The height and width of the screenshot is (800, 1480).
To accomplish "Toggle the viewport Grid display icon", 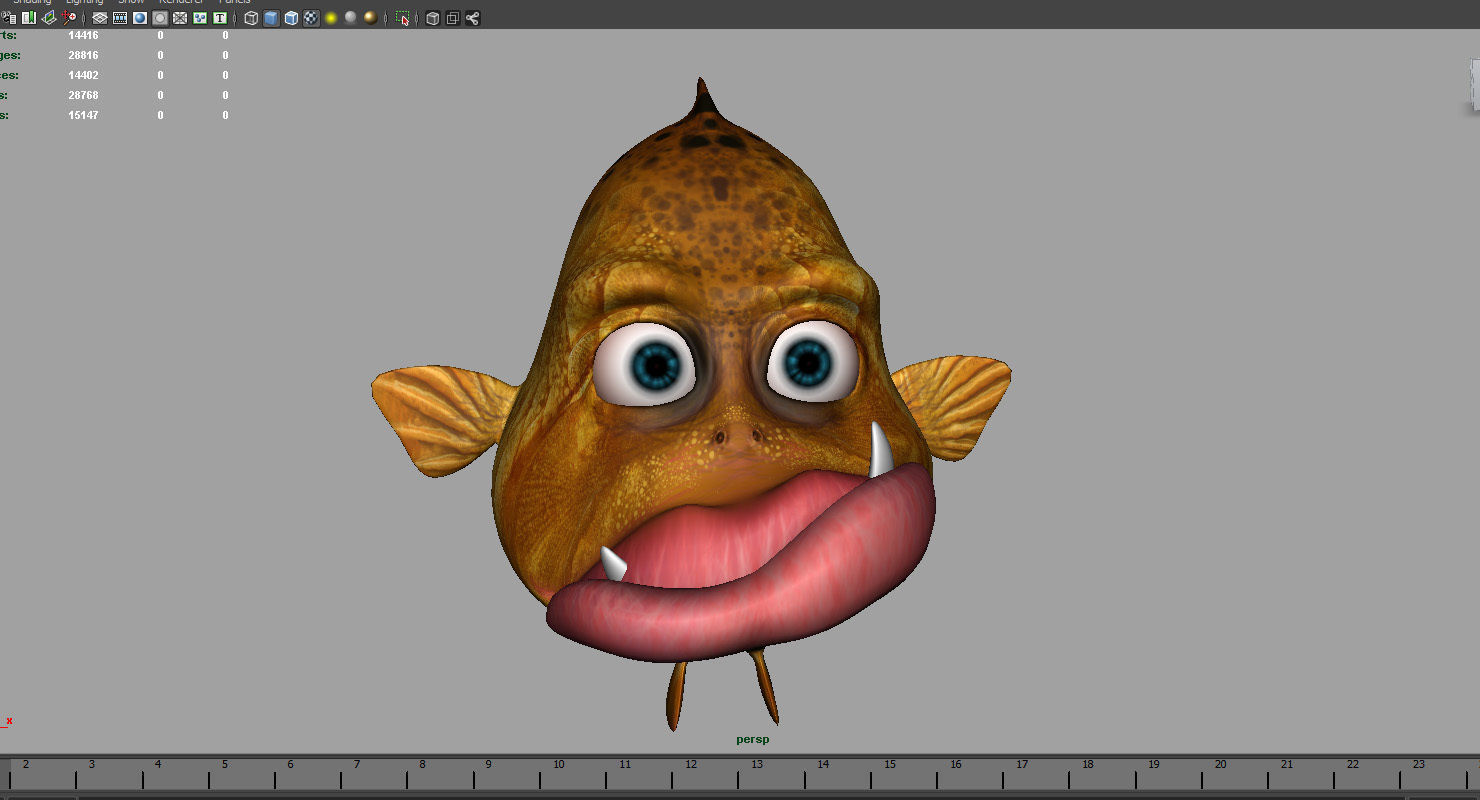I will (x=100, y=18).
